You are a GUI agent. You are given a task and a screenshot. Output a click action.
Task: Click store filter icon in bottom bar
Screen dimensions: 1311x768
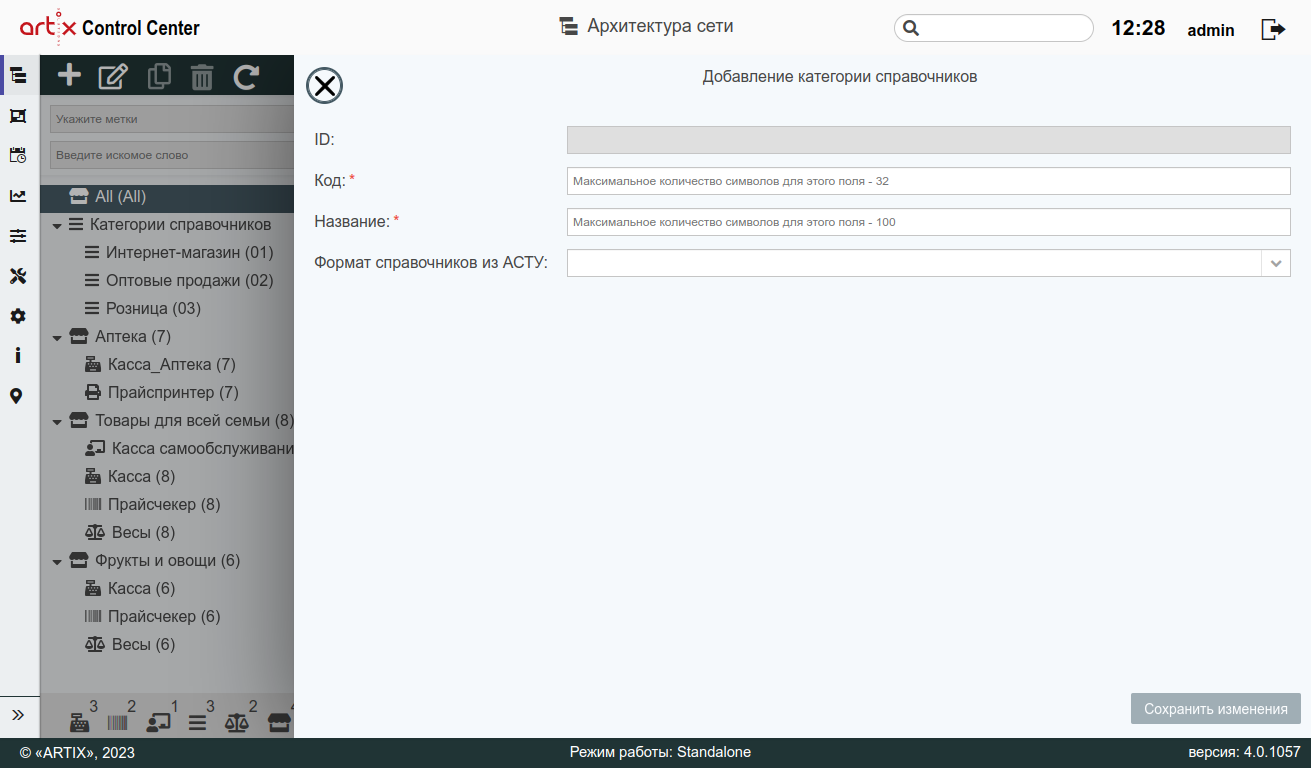280,722
